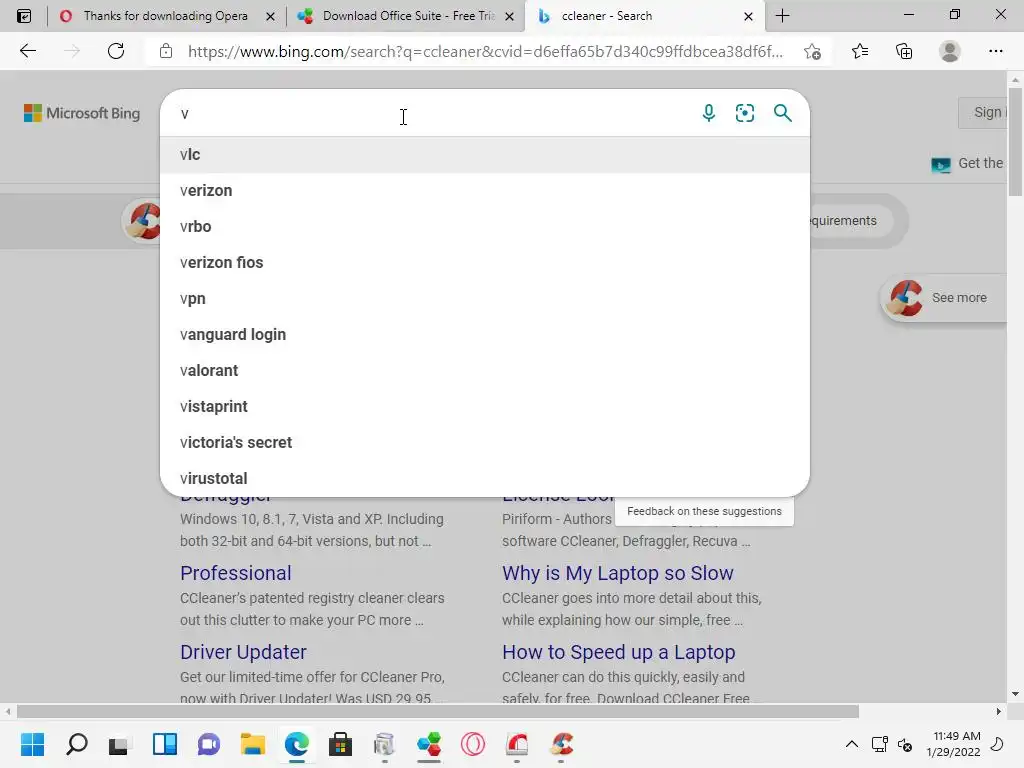
Task: Click the See more CCleaner button
Action: click(944, 298)
